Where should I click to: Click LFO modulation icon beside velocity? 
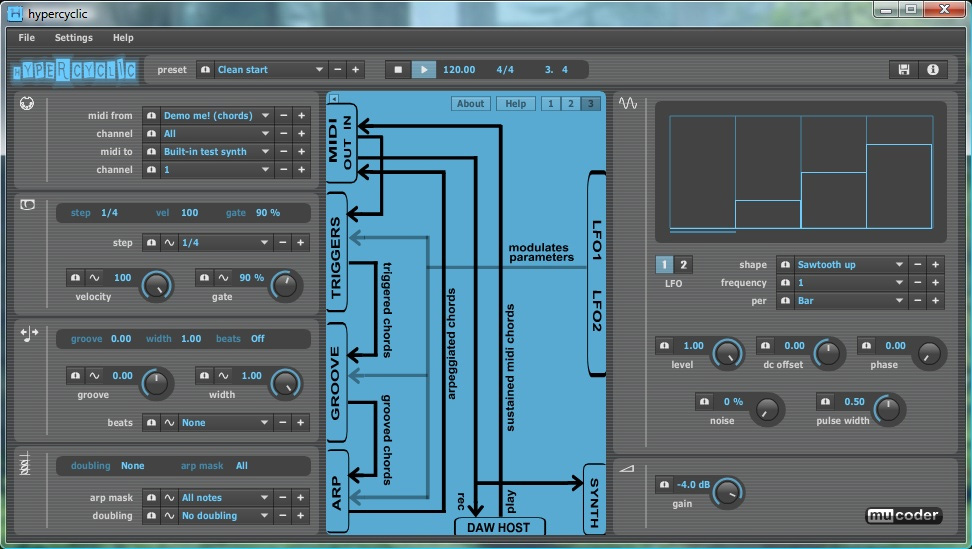click(94, 278)
